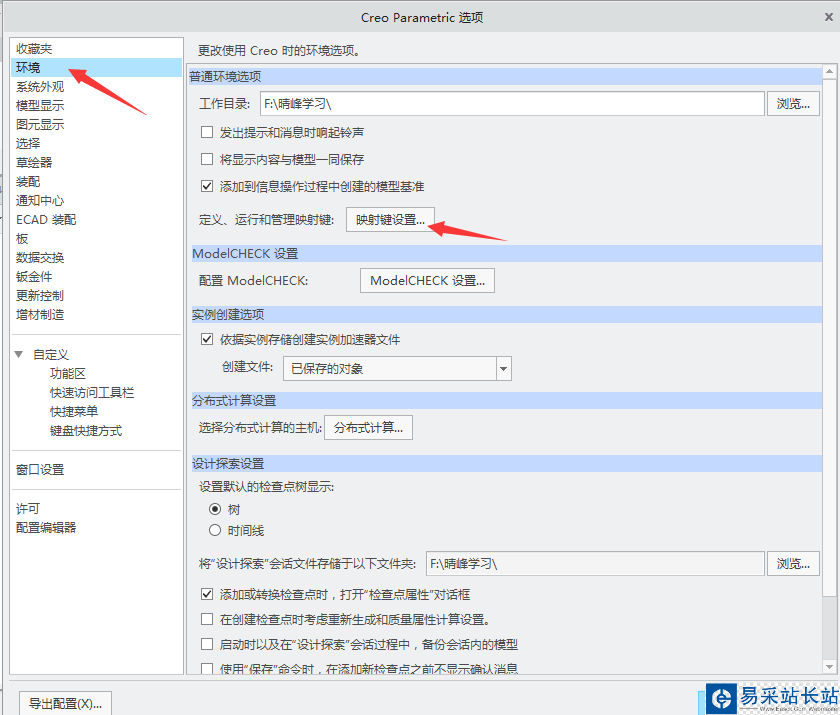Click 导出配置(X) button
The image size is (840, 715).
pos(65,703)
